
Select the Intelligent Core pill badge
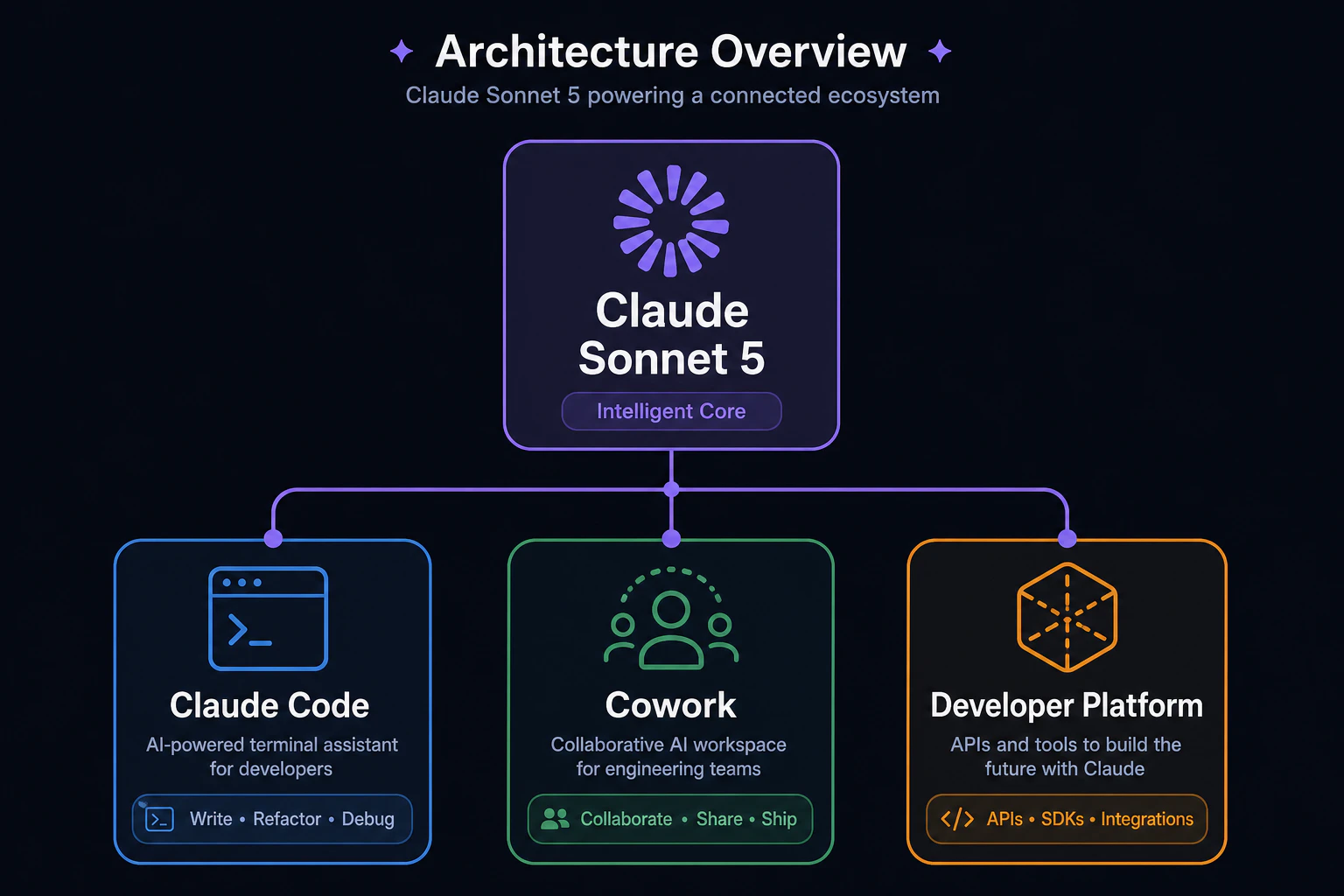coord(671,411)
